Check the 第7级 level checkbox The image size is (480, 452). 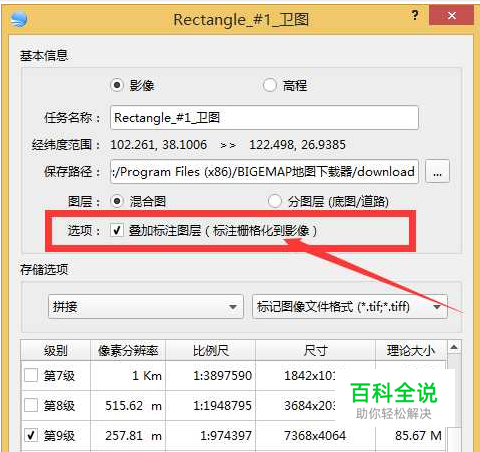(x=31, y=376)
